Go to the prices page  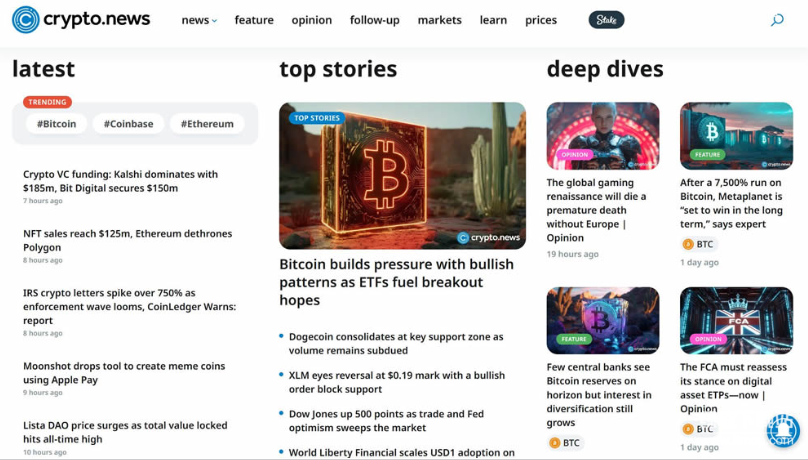coord(541,20)
